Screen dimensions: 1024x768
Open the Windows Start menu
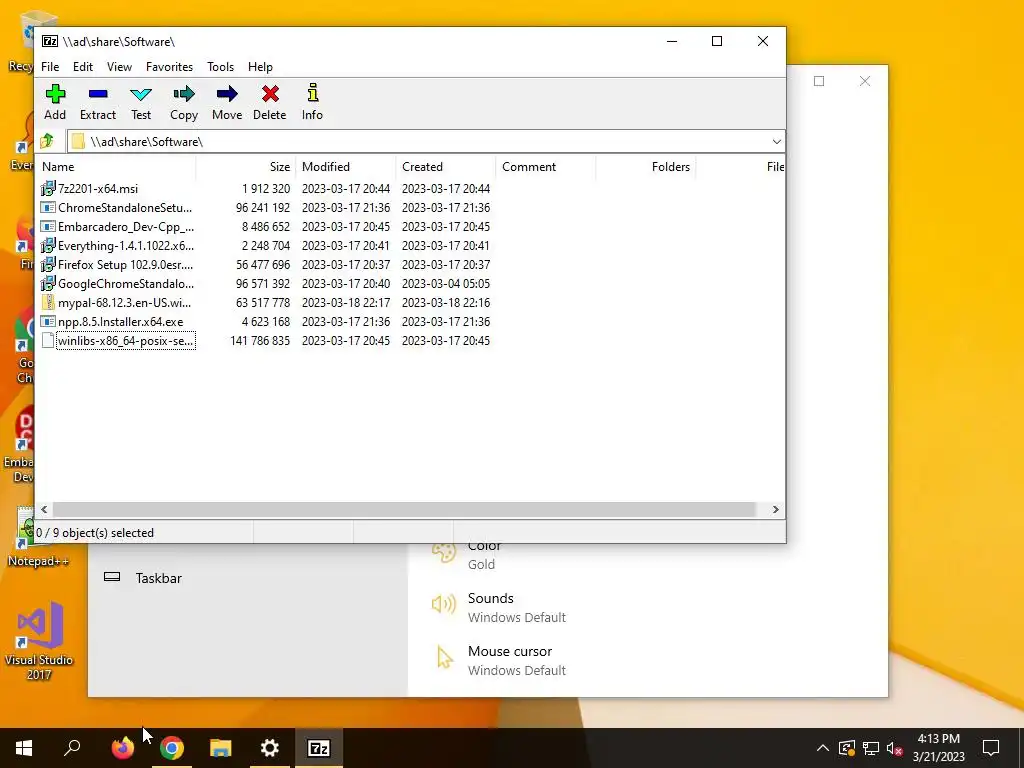(x=24, y=748)
